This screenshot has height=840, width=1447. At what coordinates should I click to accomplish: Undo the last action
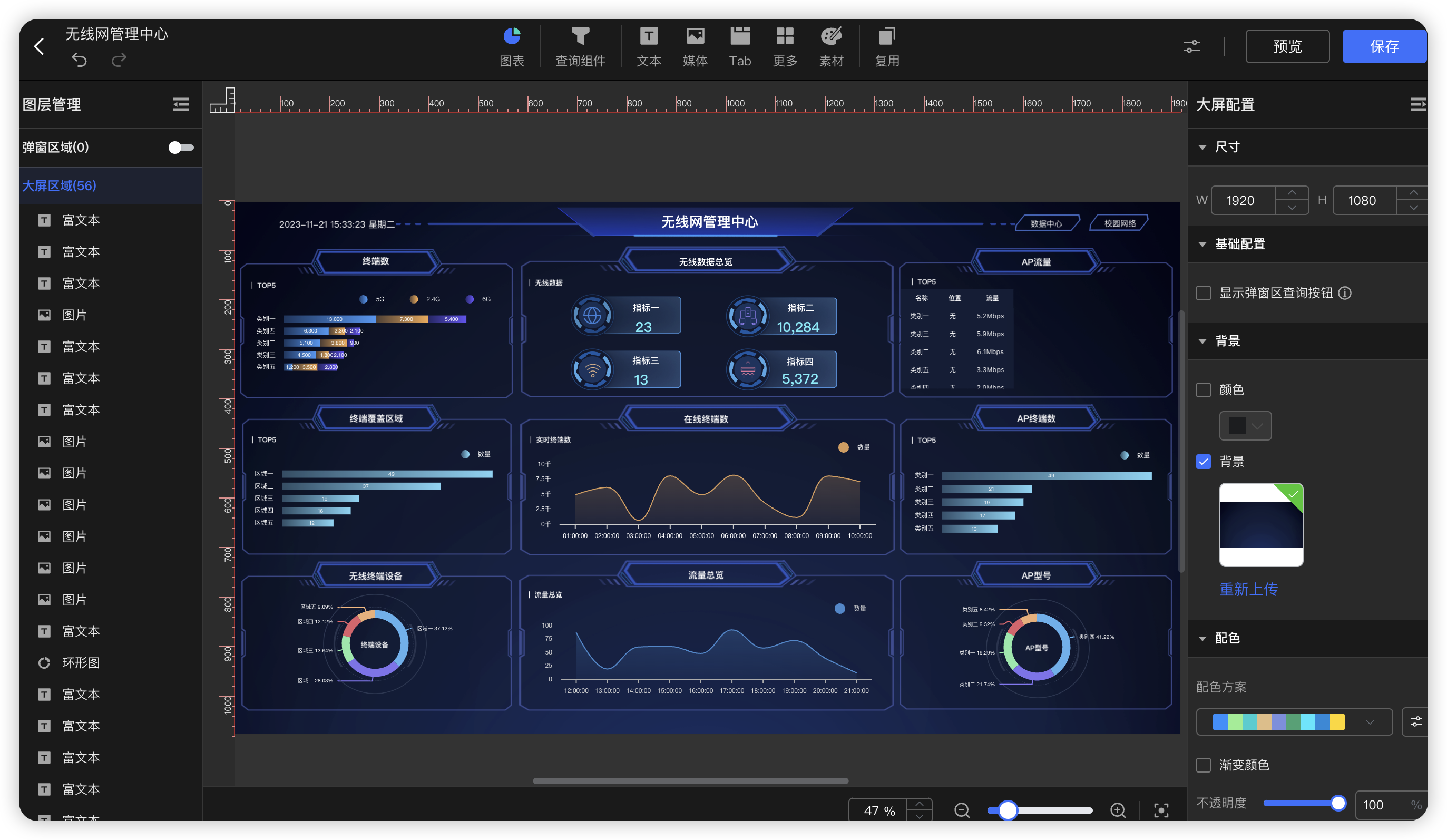79,60
